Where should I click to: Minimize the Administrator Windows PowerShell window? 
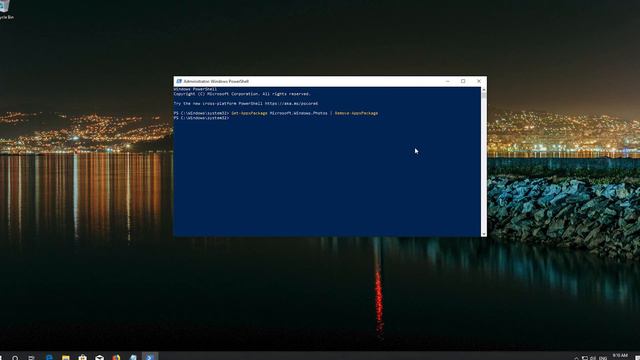click(x=447, y=81)
